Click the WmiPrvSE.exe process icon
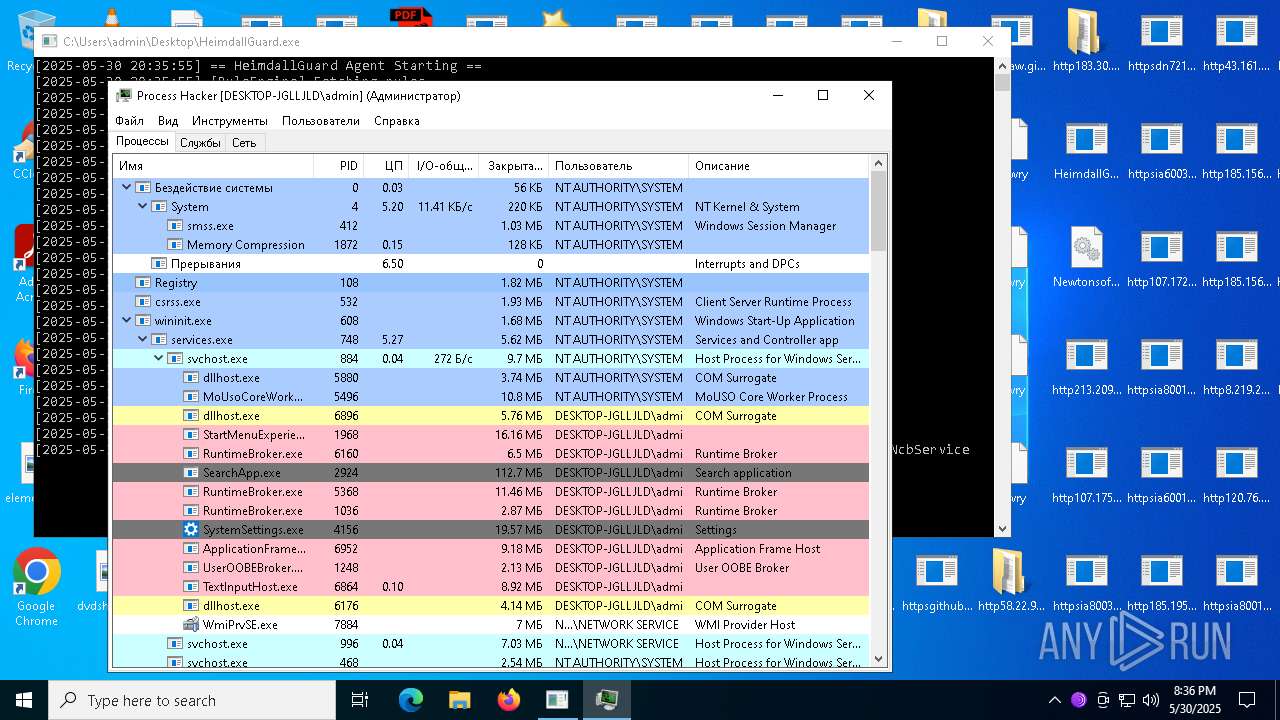Viewport: 1280px width, 720px height. click(191, 625)
